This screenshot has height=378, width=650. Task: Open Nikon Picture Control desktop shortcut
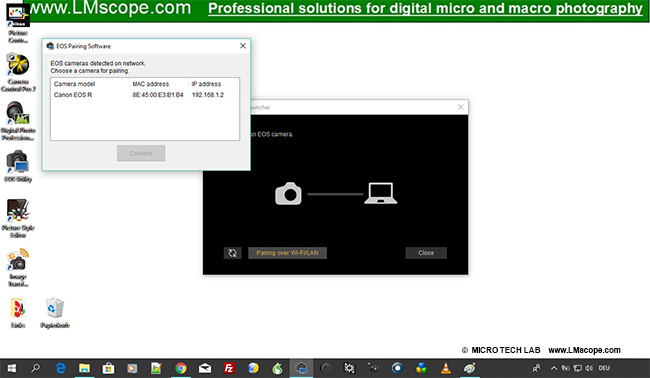pyautogui.click(x=18, y=23)
